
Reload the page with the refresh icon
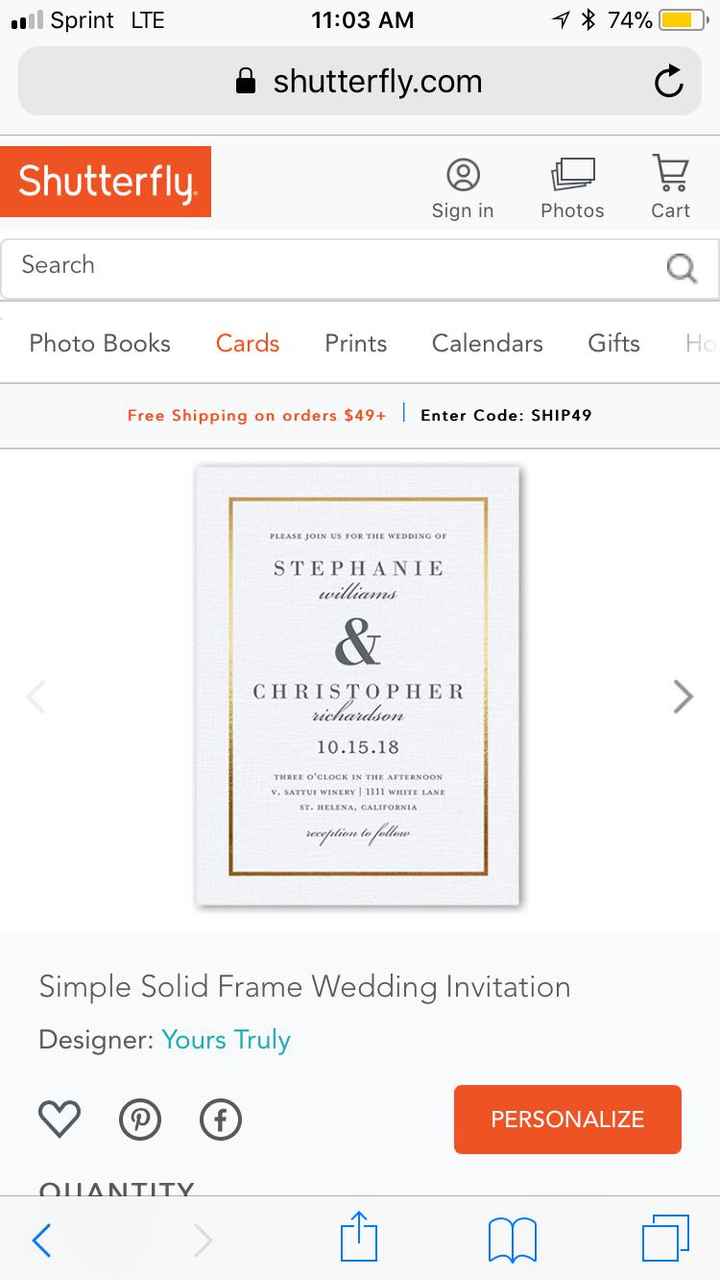(x=668, y=81)
